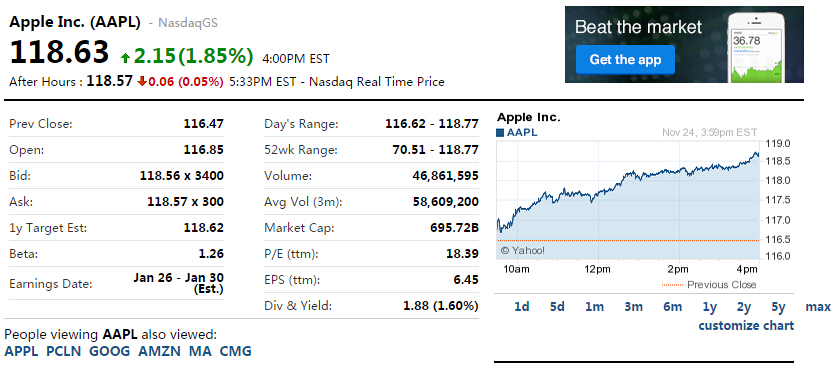
Task: Switch chart to 1m range
Action: pyautogui.click(x=594, y=307)
